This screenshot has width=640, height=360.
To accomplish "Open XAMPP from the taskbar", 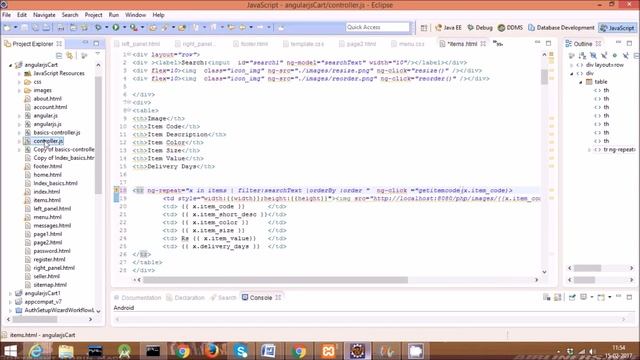I will click(x=329, y=351).
